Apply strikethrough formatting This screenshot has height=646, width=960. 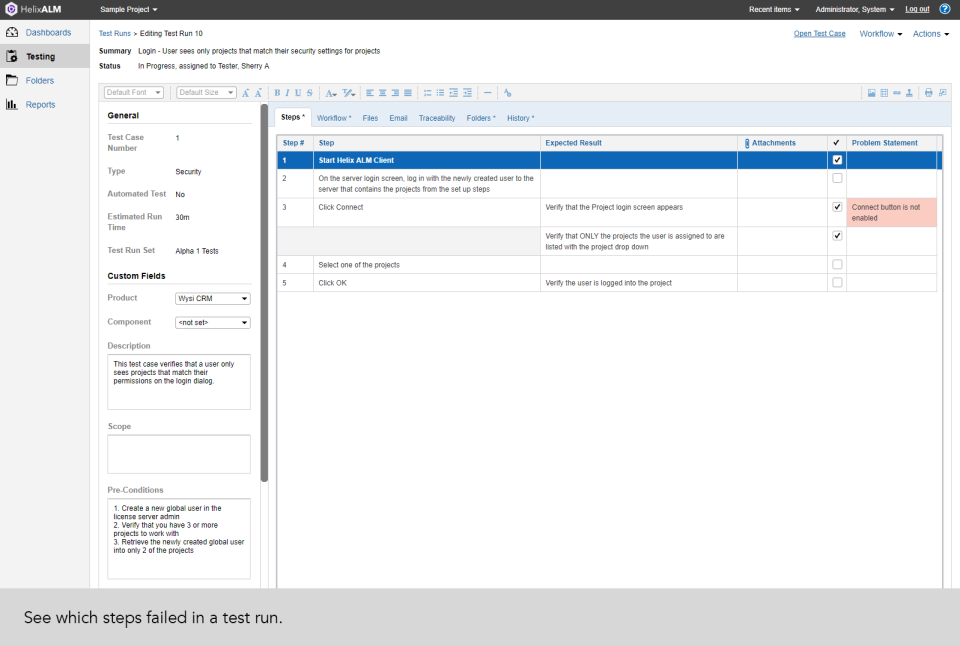coord(309,92)
